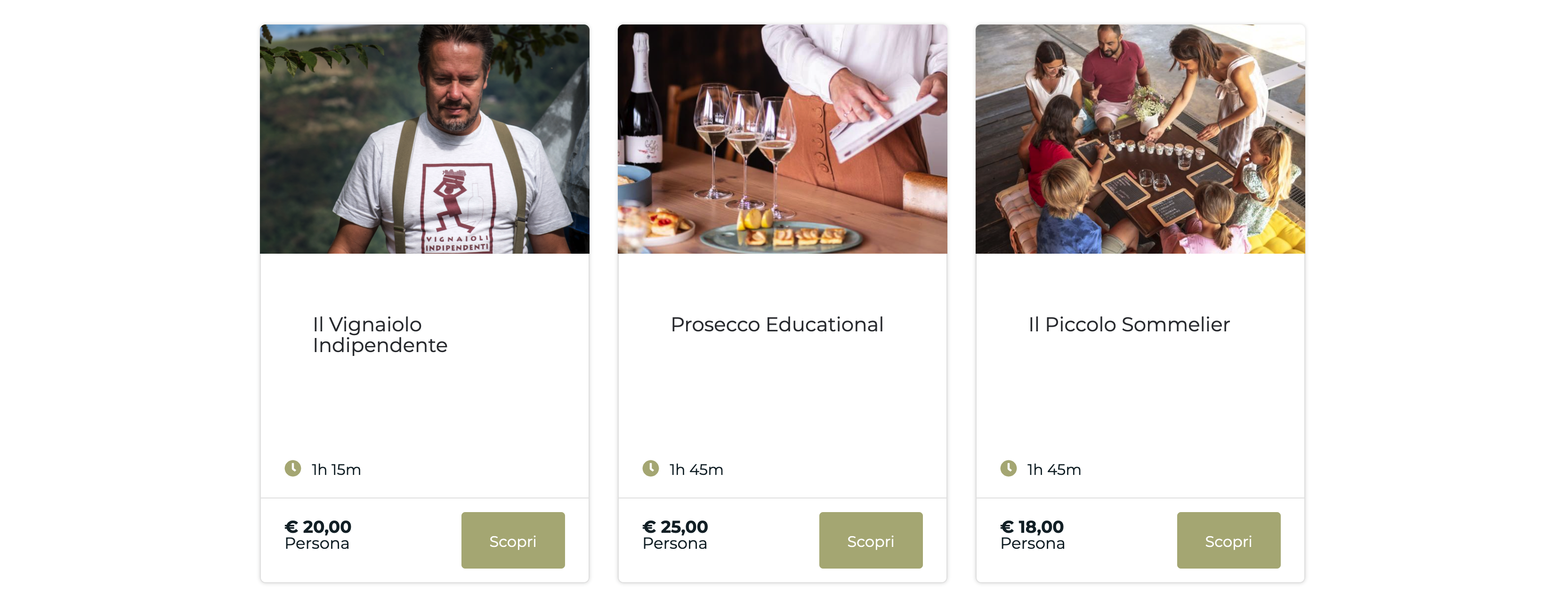The height and width of the screenshot is (610, 1568).
Task: Click the winemaker in suspenders photo
Action: pos(424,139)
